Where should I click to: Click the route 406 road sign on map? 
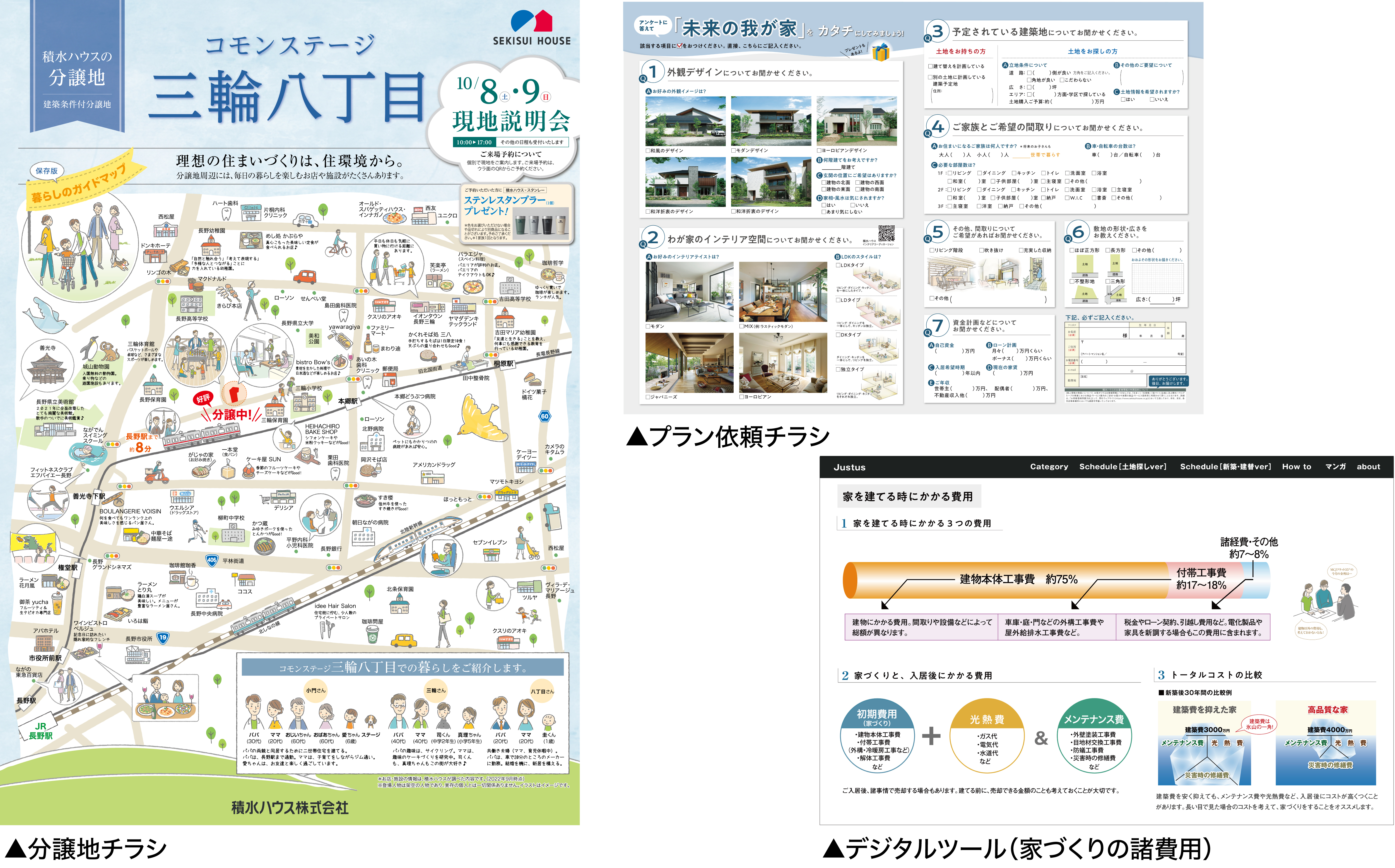click(x=212, y=560)
